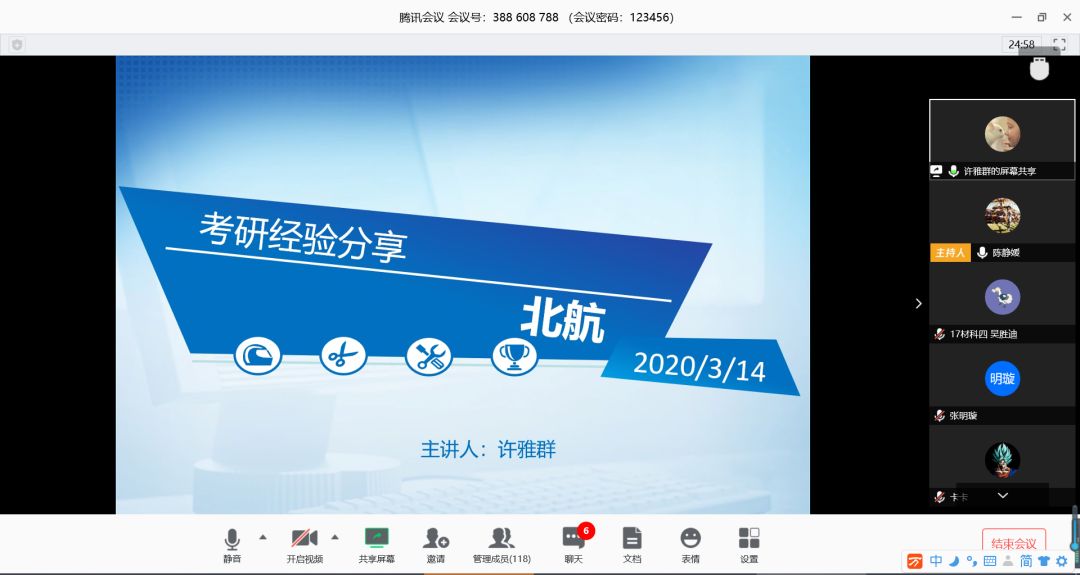This screenshot has width=1080, height=575.
Task: Select host 陈静媛's video thumbnail
Action: click(x=1002, y=215)
